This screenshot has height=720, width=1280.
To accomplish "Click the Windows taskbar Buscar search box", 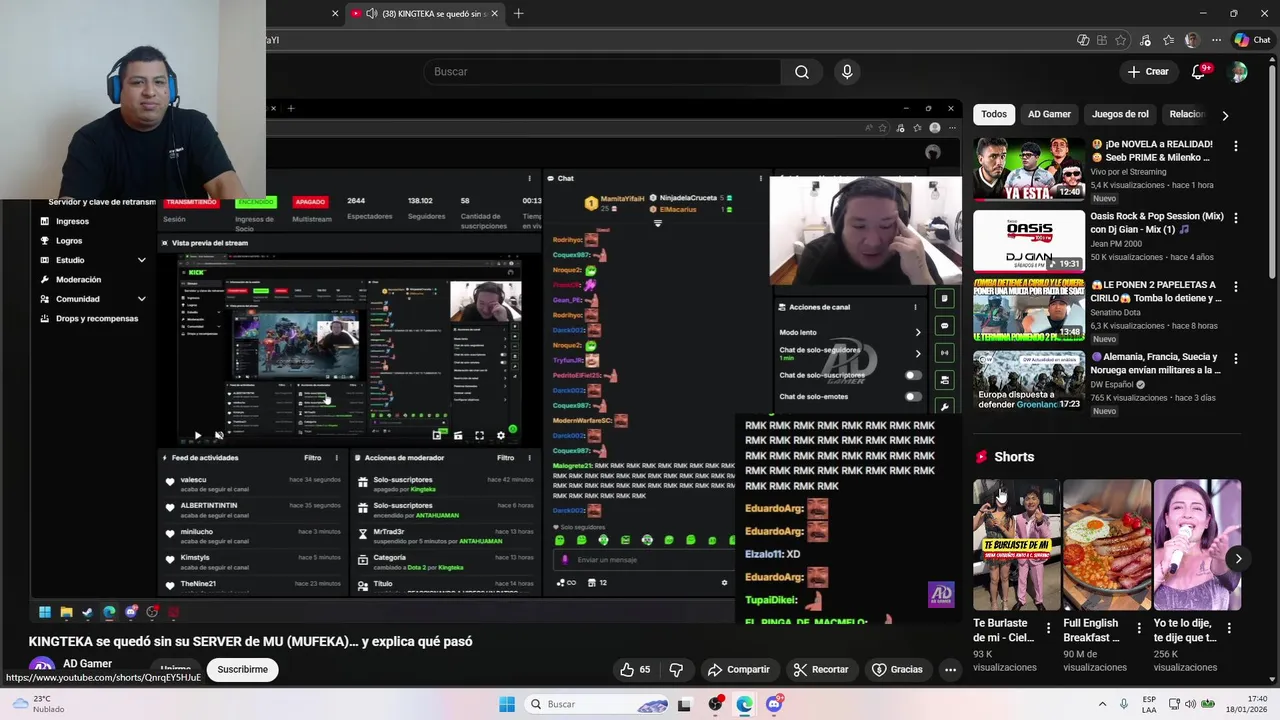I will click(599, 704).
